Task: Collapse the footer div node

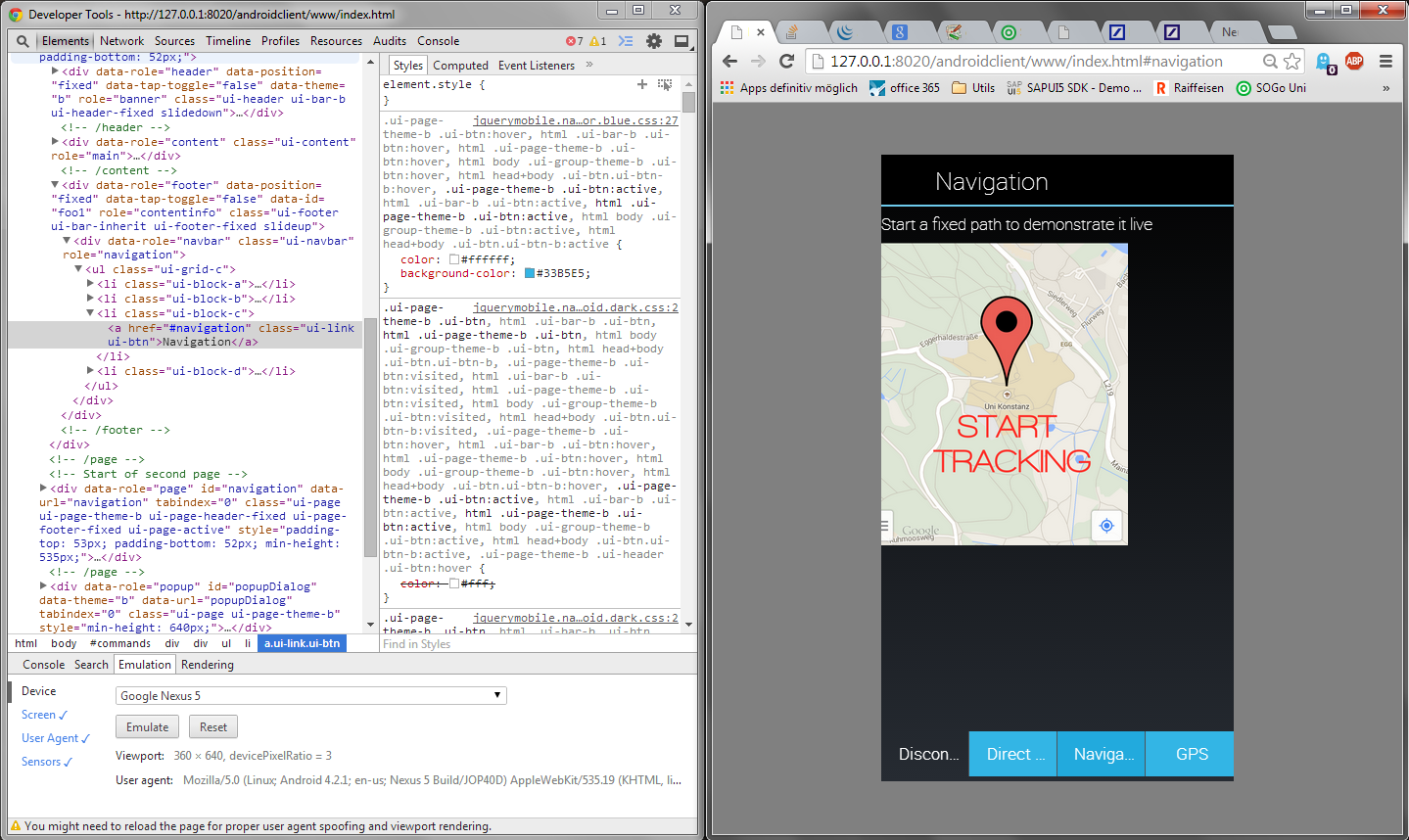Action: pos(55,185)
